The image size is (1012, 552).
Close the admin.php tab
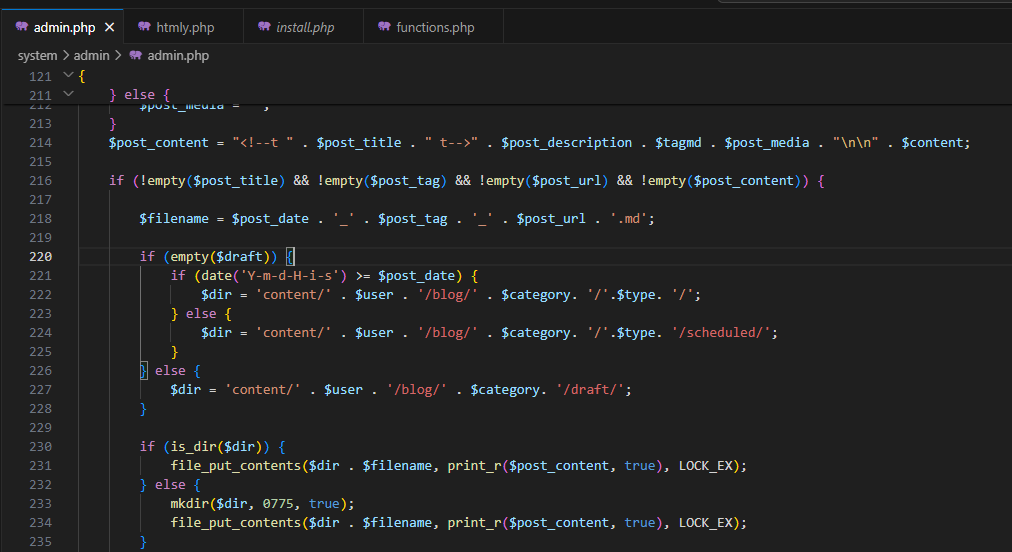point(109,27)
